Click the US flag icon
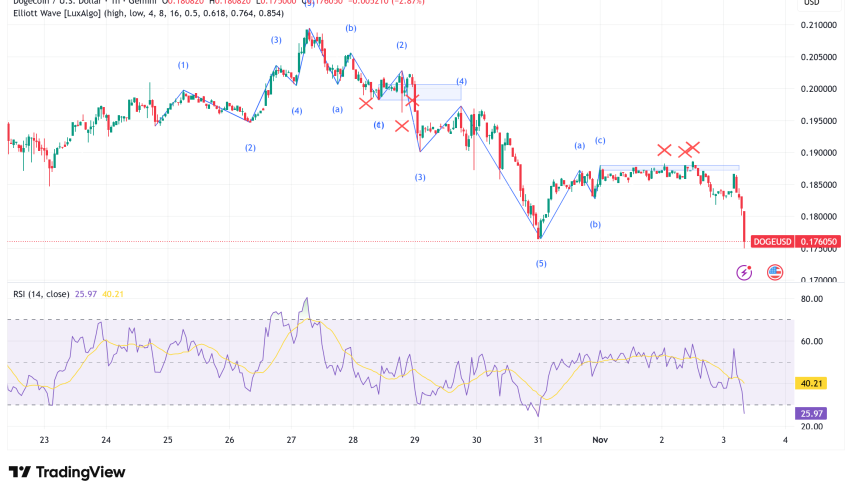This screenshot has height=485, width=852. tap(775, 272)
